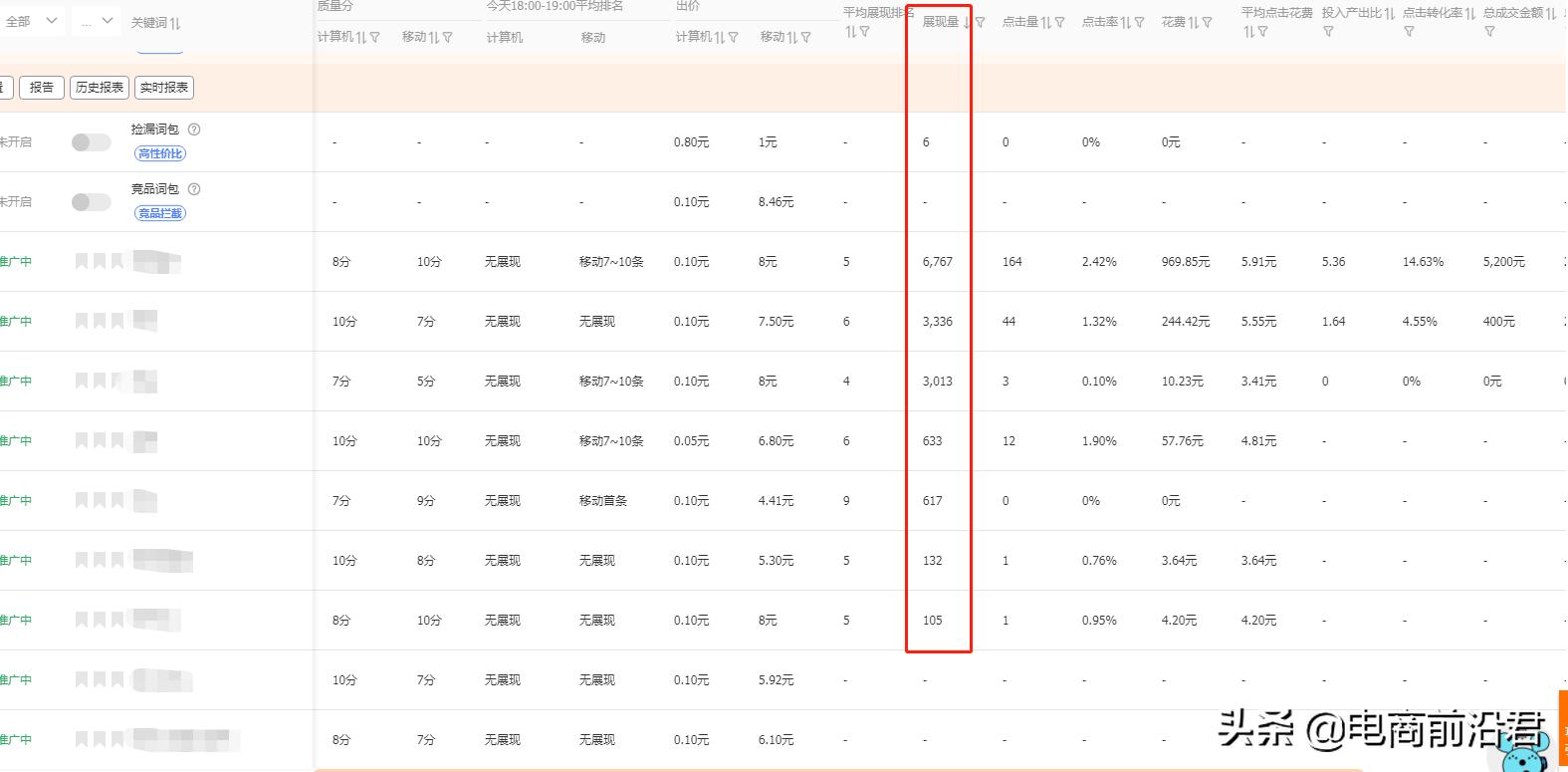Filter 出价 计算机 column

pos(733,37)
